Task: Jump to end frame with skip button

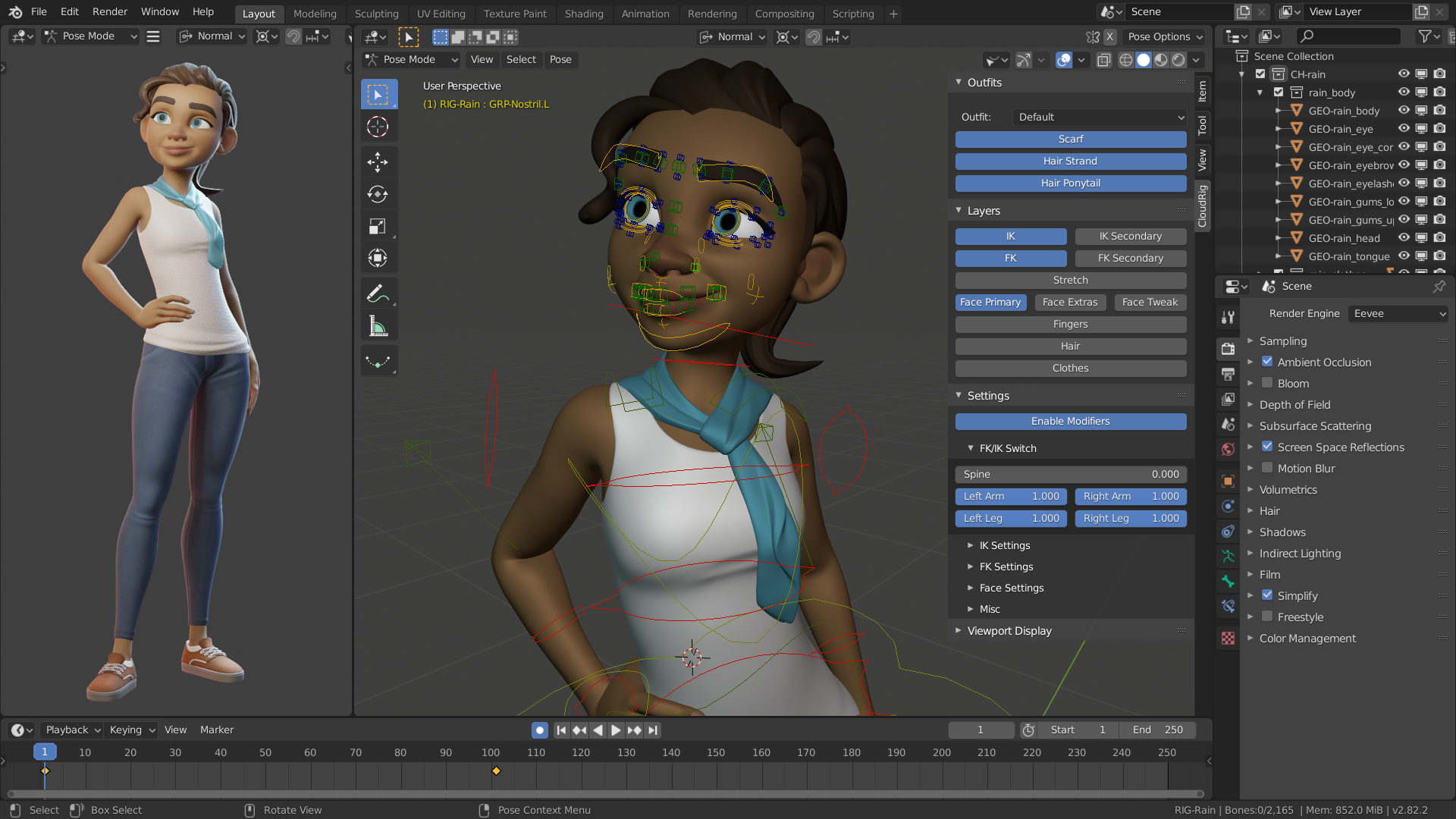Action: click(653, 730)
